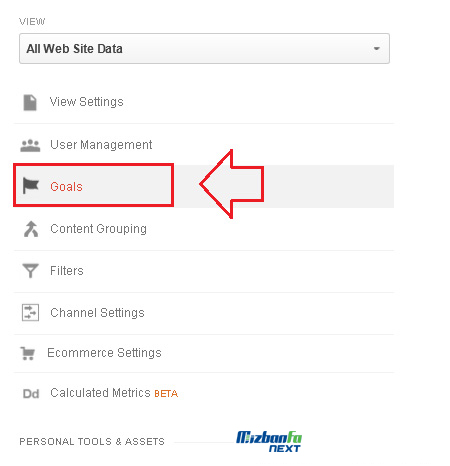Open Filters settings
The image size is (450, 466).
pos(67,271)
